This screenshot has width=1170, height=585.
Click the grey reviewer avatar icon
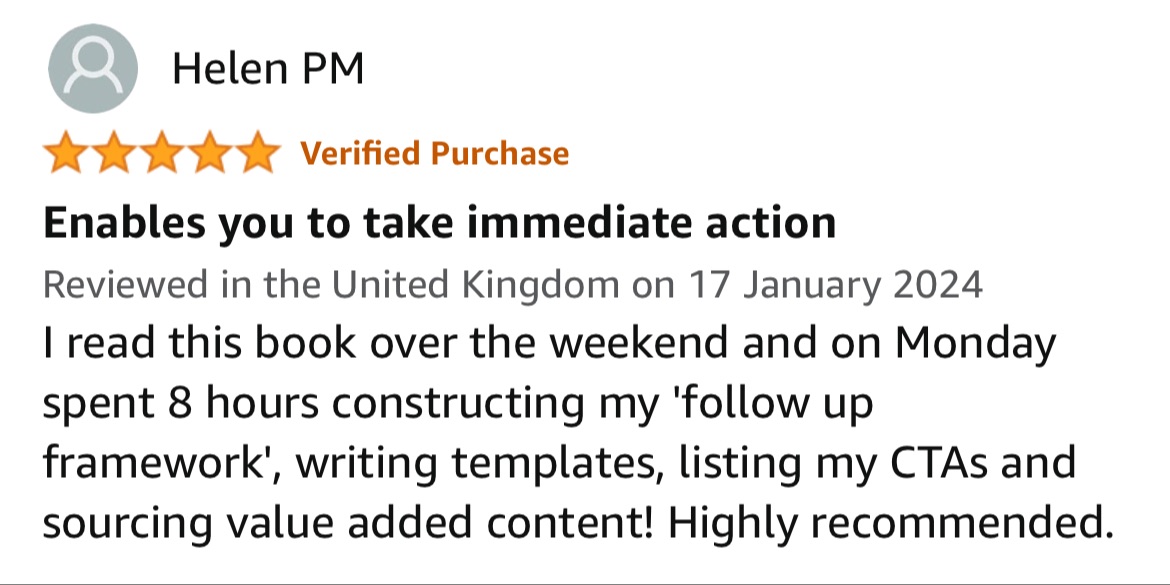[93, 69]
